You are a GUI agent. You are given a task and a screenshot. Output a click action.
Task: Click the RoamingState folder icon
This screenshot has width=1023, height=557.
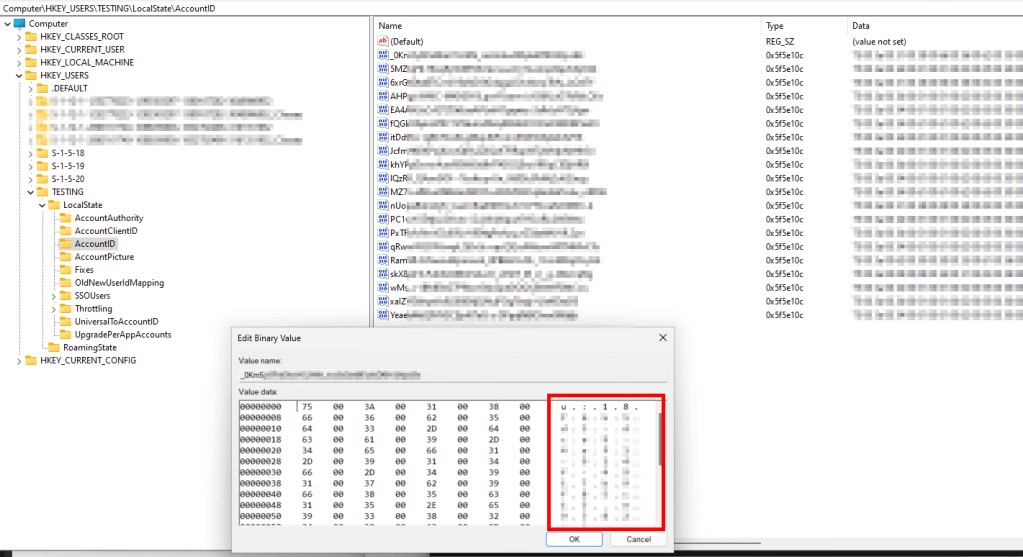(x=54, y=347)
